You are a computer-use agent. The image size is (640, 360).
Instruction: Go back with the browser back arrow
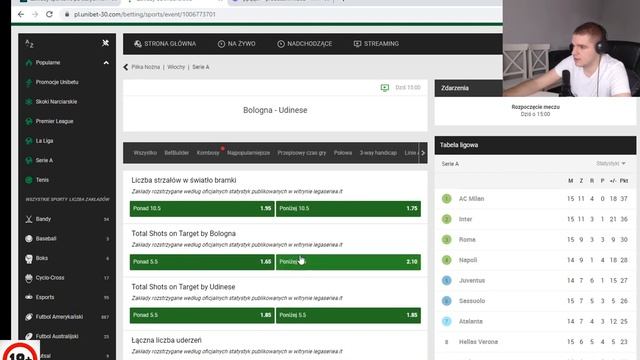tap(21, 14)
